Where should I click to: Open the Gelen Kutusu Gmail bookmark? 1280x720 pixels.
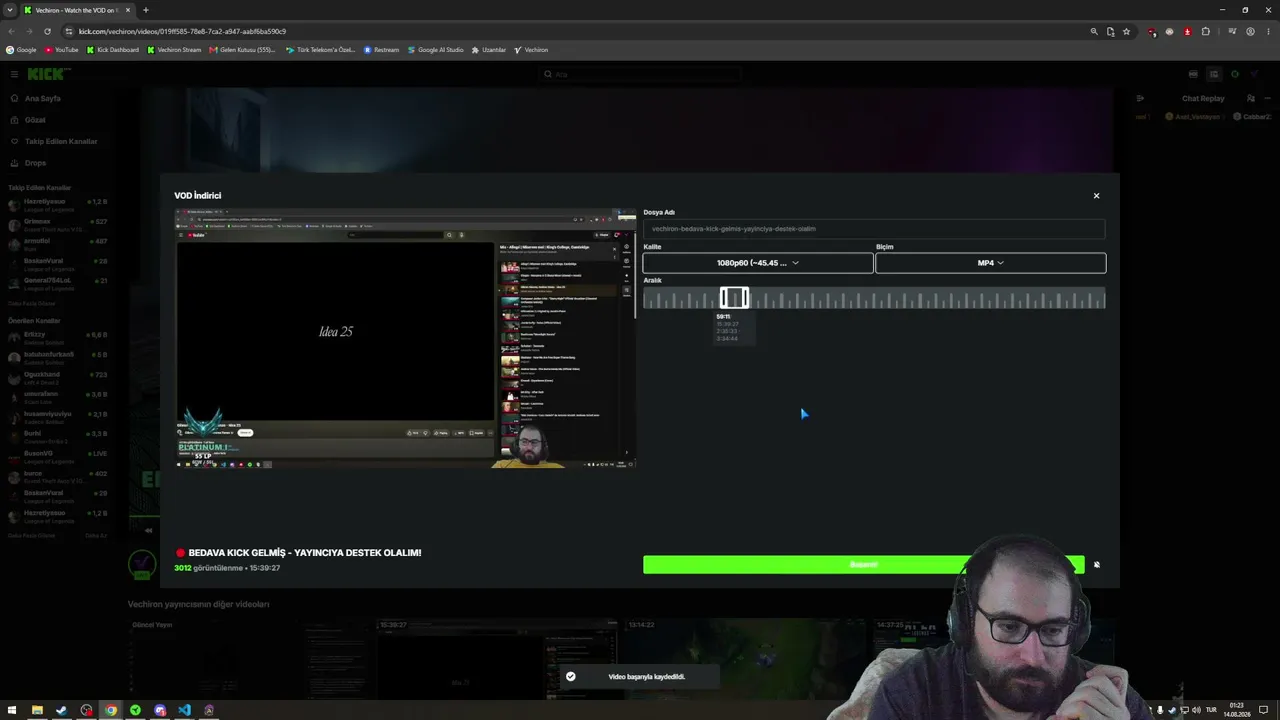[x=242, y=50]
